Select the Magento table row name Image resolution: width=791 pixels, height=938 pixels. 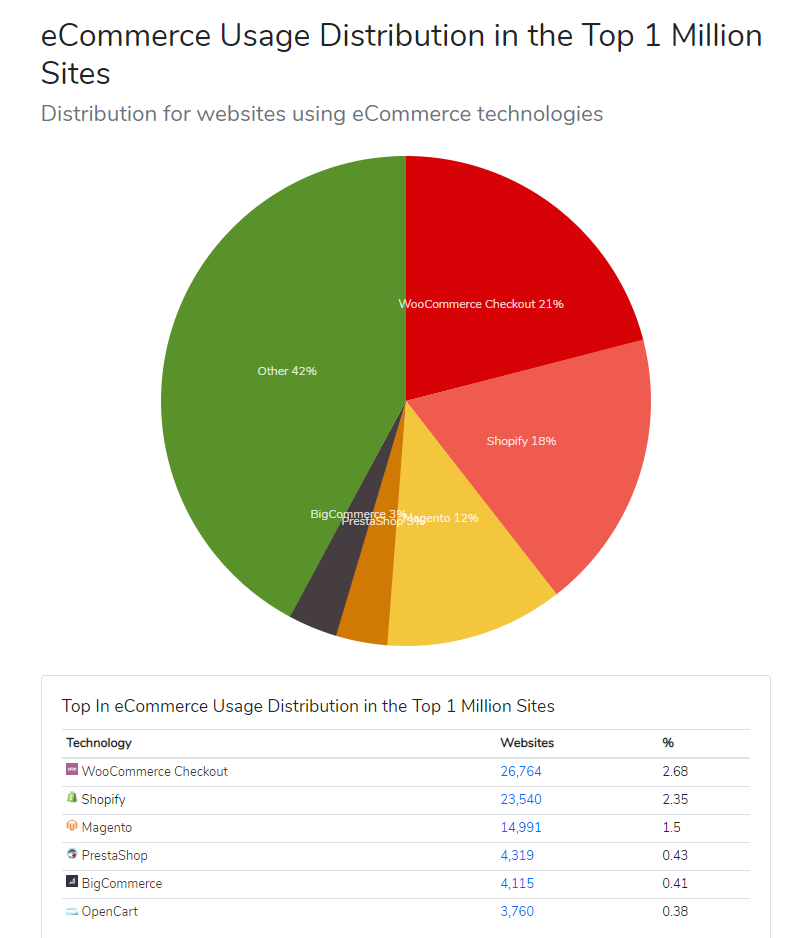(107, 828)
